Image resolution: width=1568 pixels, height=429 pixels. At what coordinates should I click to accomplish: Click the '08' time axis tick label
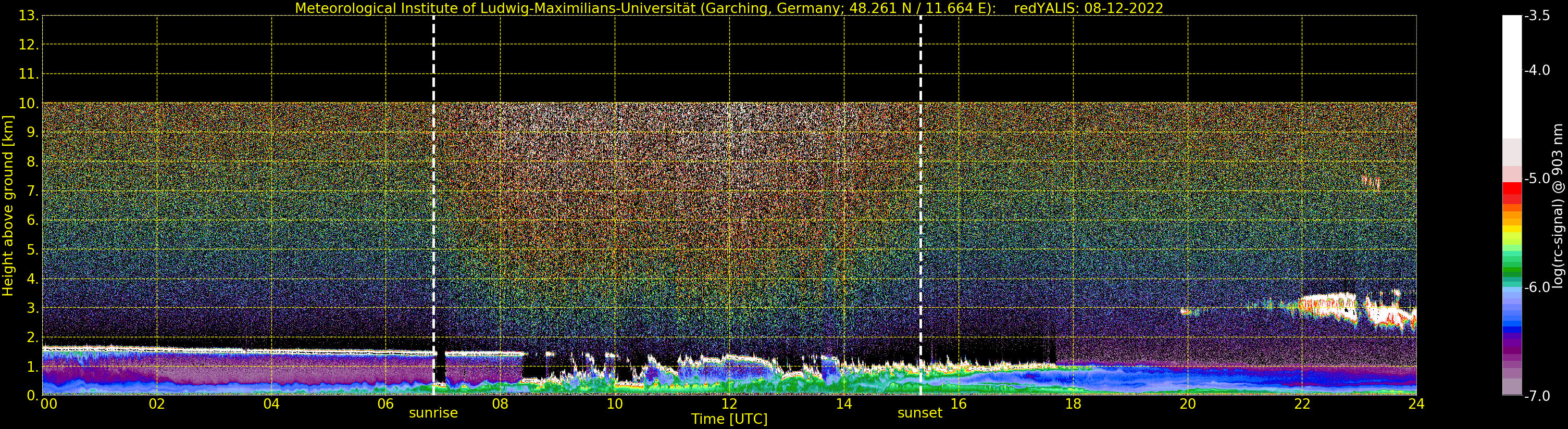pos(500,404)
